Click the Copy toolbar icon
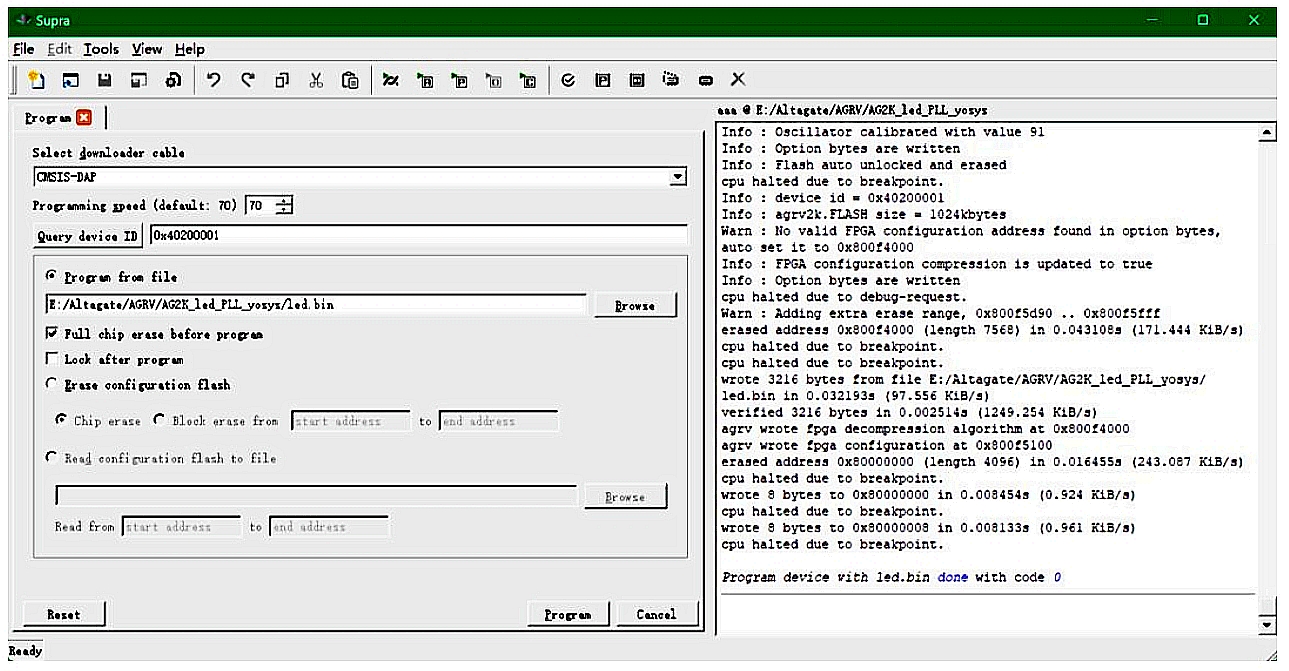The height and width of the screenshot is (671, 1289). click(x=283, y=79)
